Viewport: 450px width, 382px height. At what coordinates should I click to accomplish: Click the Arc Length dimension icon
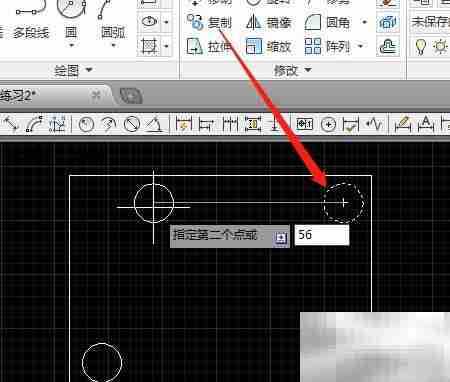[35, 124]
